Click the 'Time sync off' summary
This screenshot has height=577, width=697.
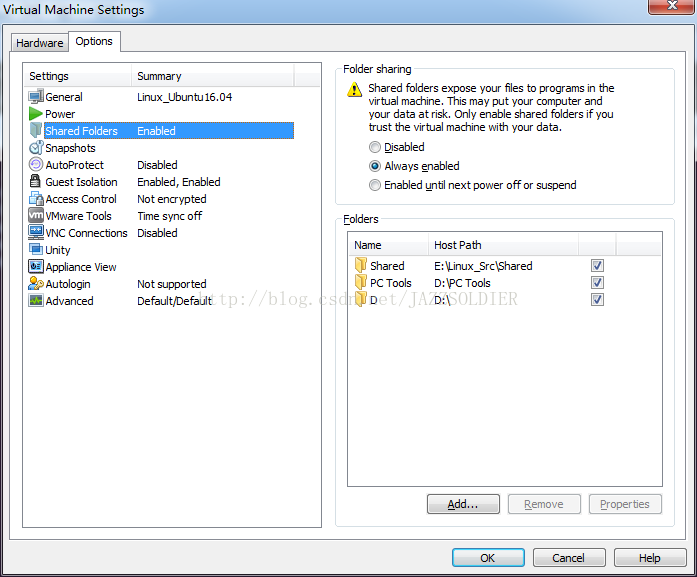click(170, 216)
